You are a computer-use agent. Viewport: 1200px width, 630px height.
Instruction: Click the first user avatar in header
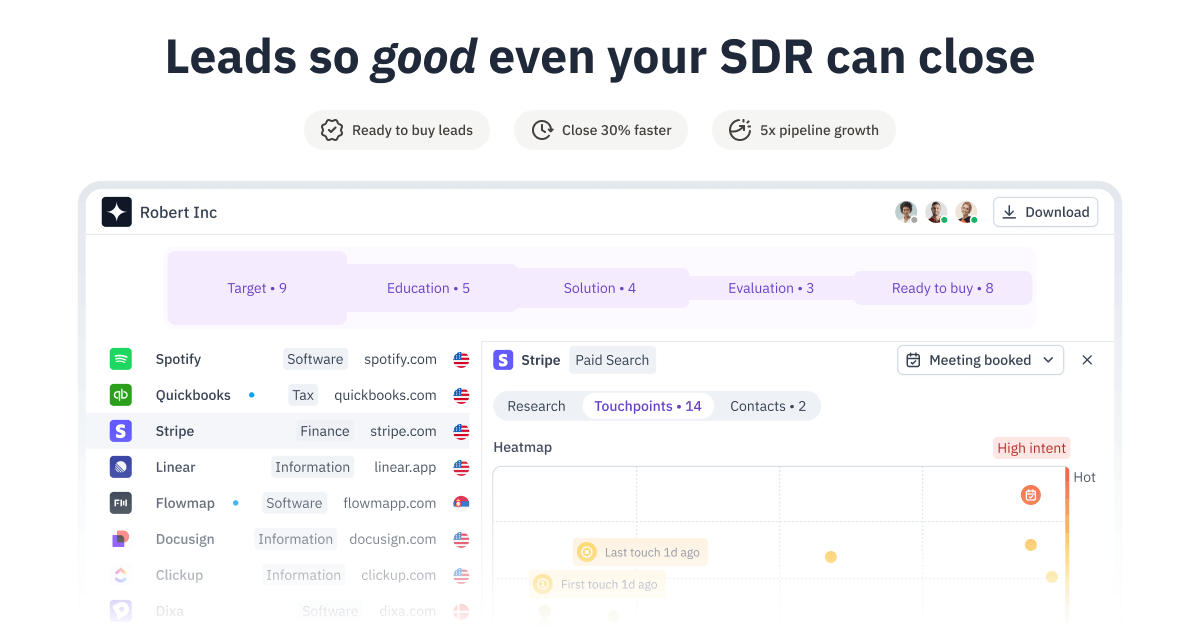tap(906, 212)
